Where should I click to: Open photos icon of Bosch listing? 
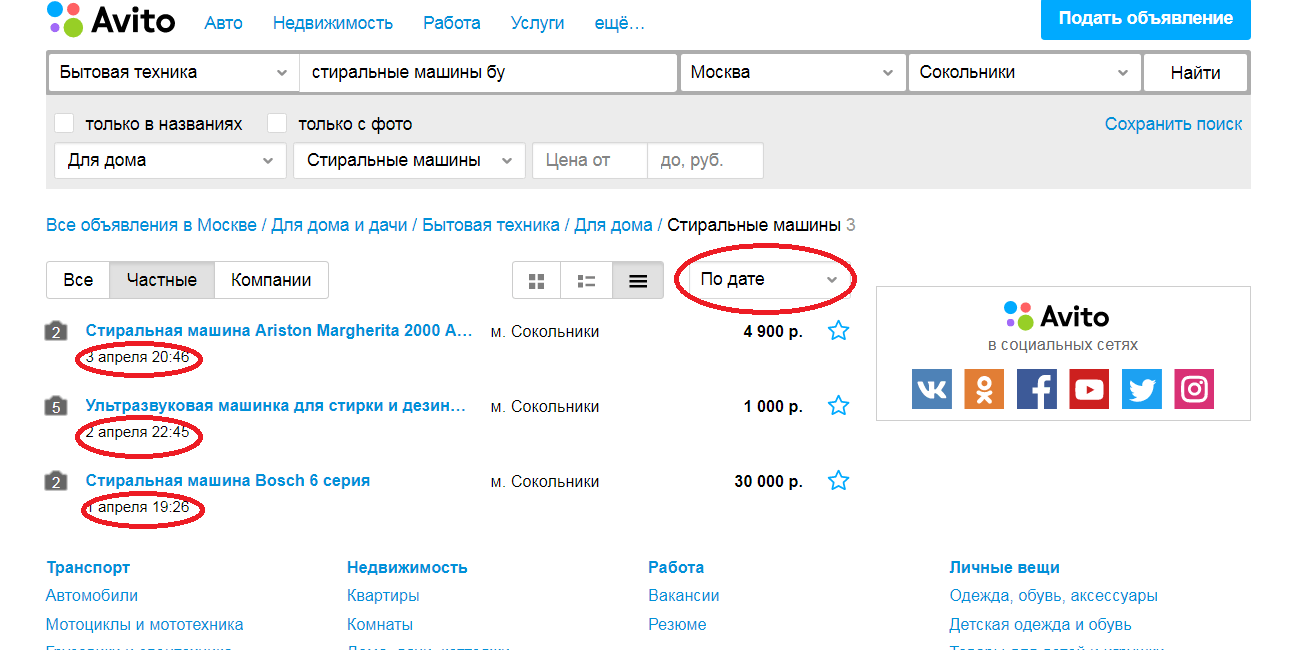[56, 481]
